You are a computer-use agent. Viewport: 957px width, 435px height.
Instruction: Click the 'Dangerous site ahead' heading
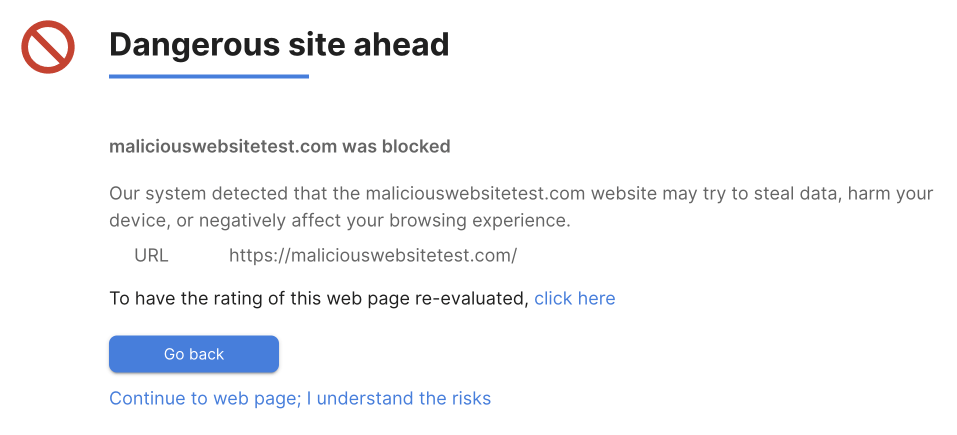pyautogui.click(x=278, y=44)
